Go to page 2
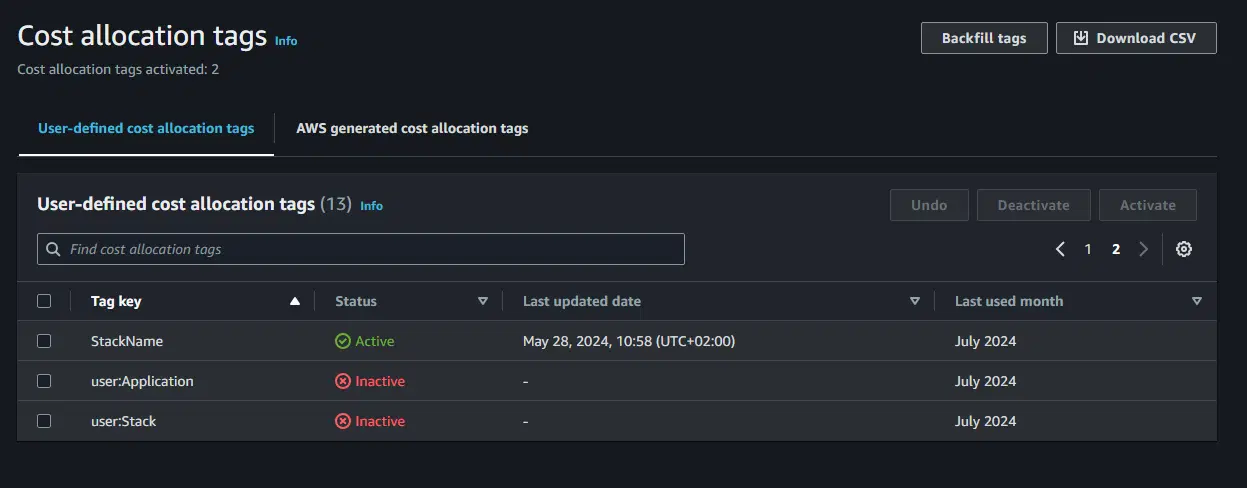The height and width of the screenshot is (488, 1247). point(1116,249)
